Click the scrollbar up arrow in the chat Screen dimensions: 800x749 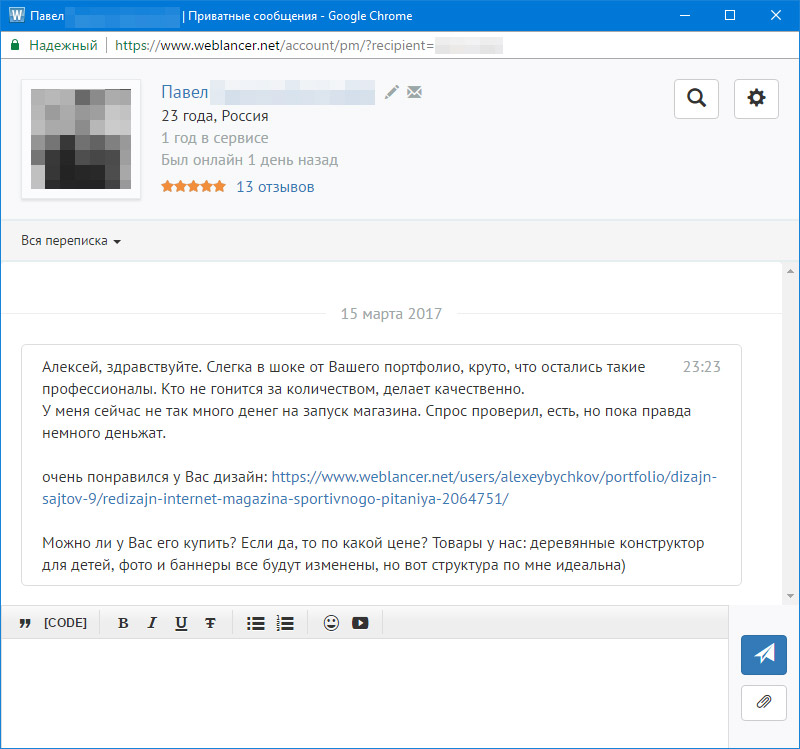click(x=790, y=271)
